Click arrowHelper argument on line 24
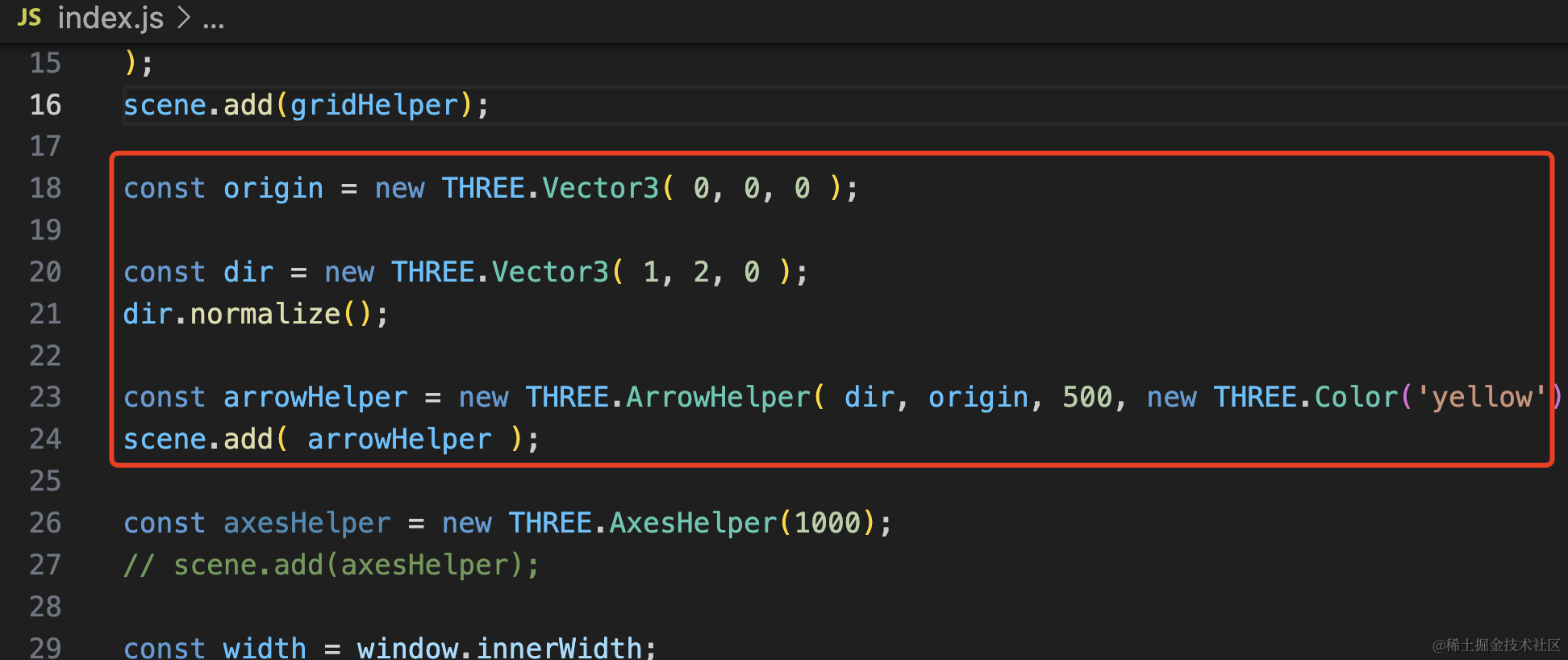Viewport: 1568px width, 660px height. (x=399, y=439)
